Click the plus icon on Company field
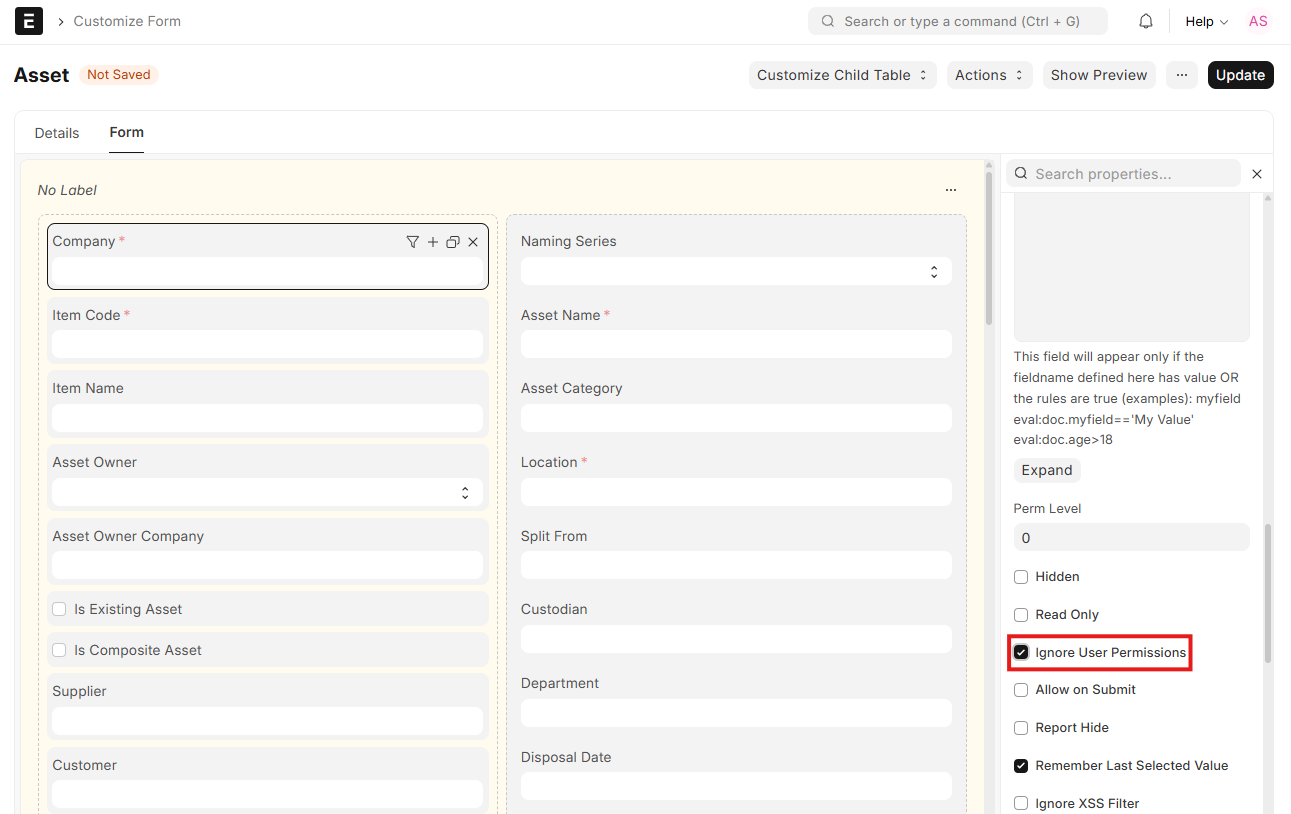 [433, 242]
